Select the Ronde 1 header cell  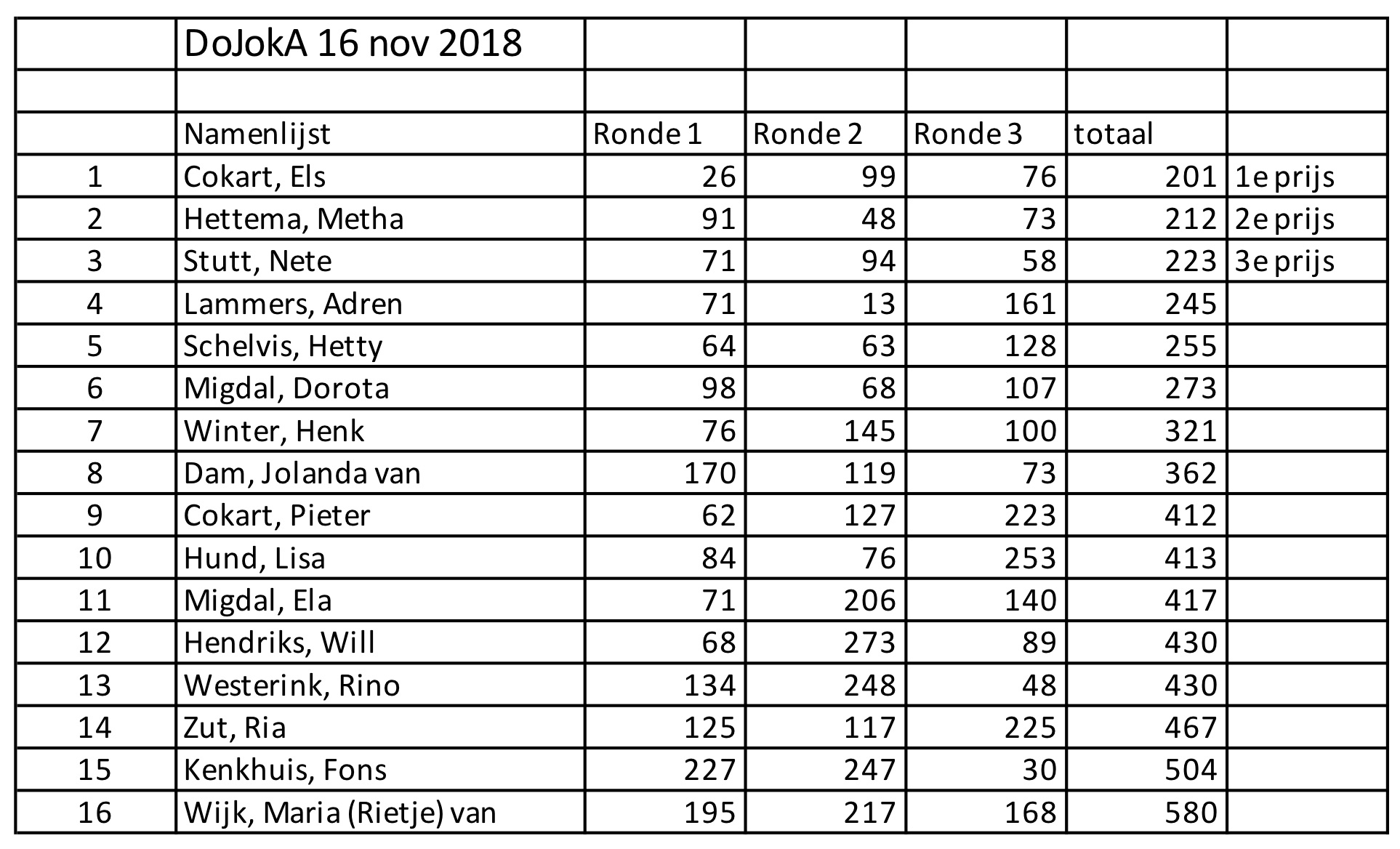click(x=665, y=133)
